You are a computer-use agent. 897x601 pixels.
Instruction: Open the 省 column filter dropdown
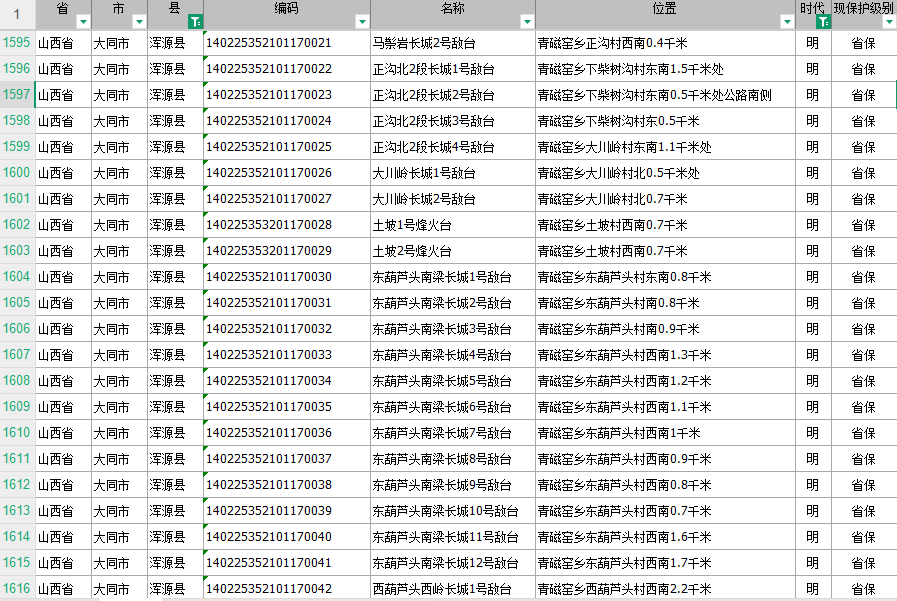coord(83,22)
